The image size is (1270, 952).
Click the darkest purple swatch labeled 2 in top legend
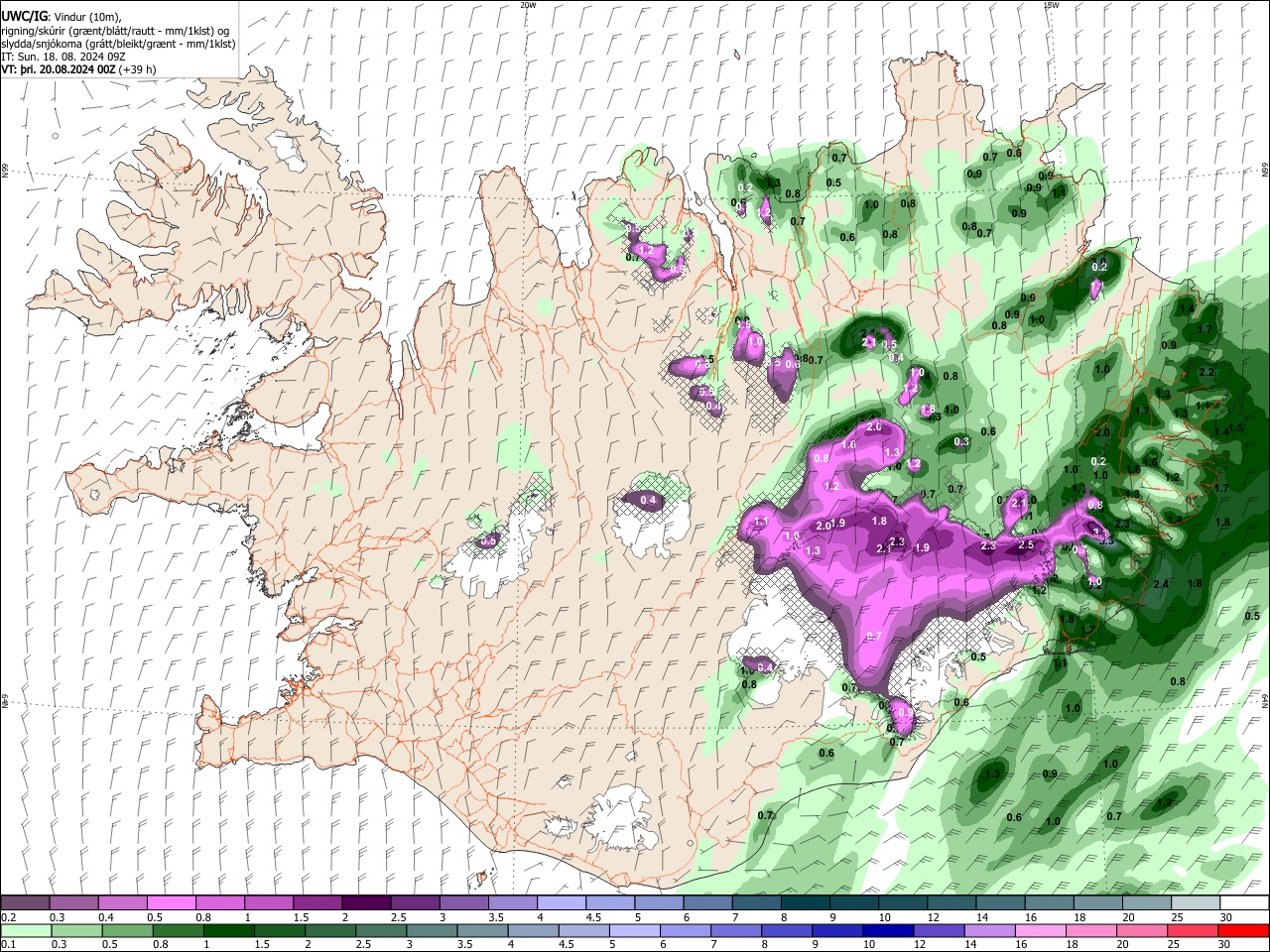366,902
